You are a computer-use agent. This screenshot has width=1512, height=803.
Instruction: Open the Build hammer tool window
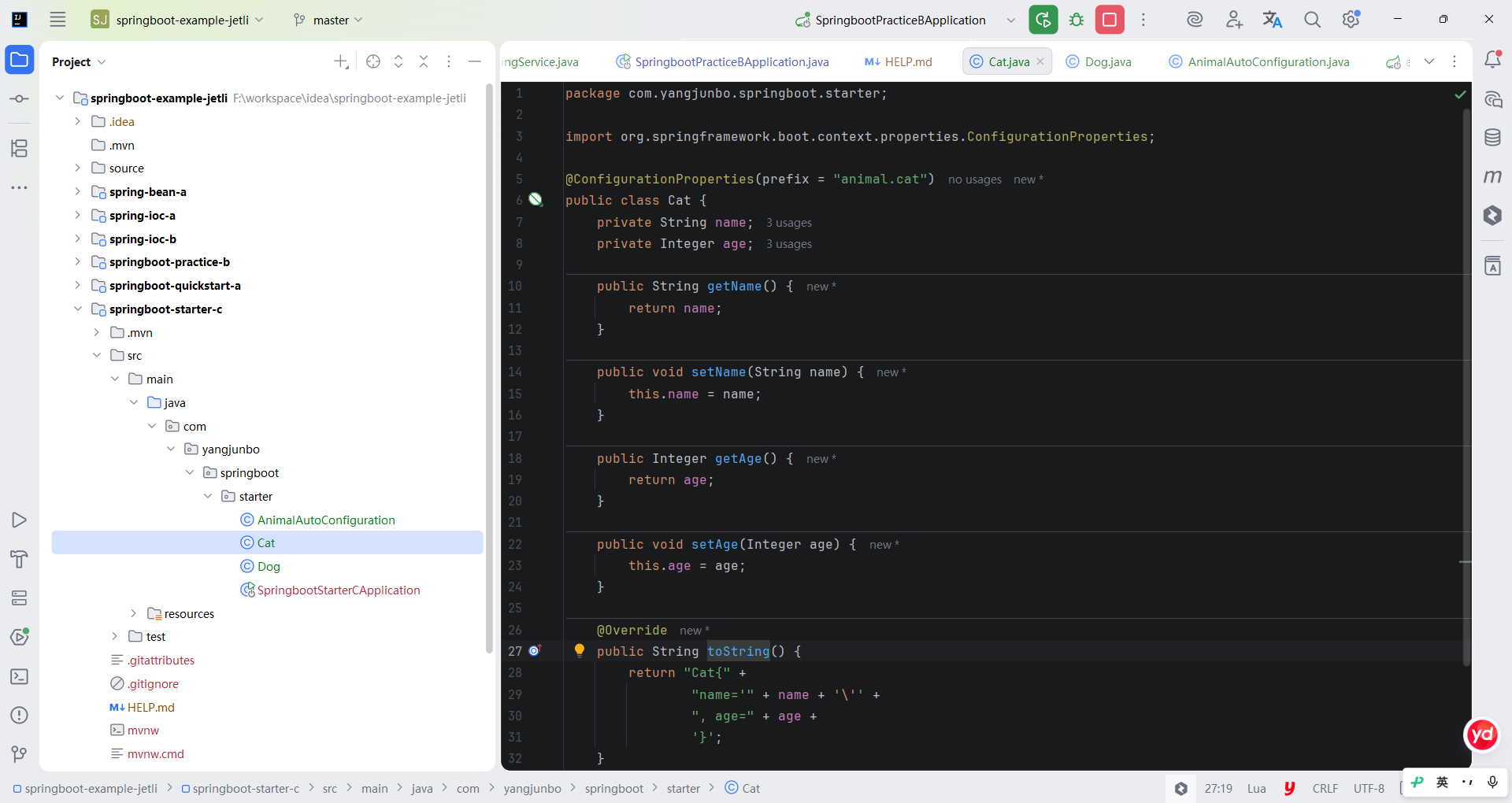coord(20,559)
